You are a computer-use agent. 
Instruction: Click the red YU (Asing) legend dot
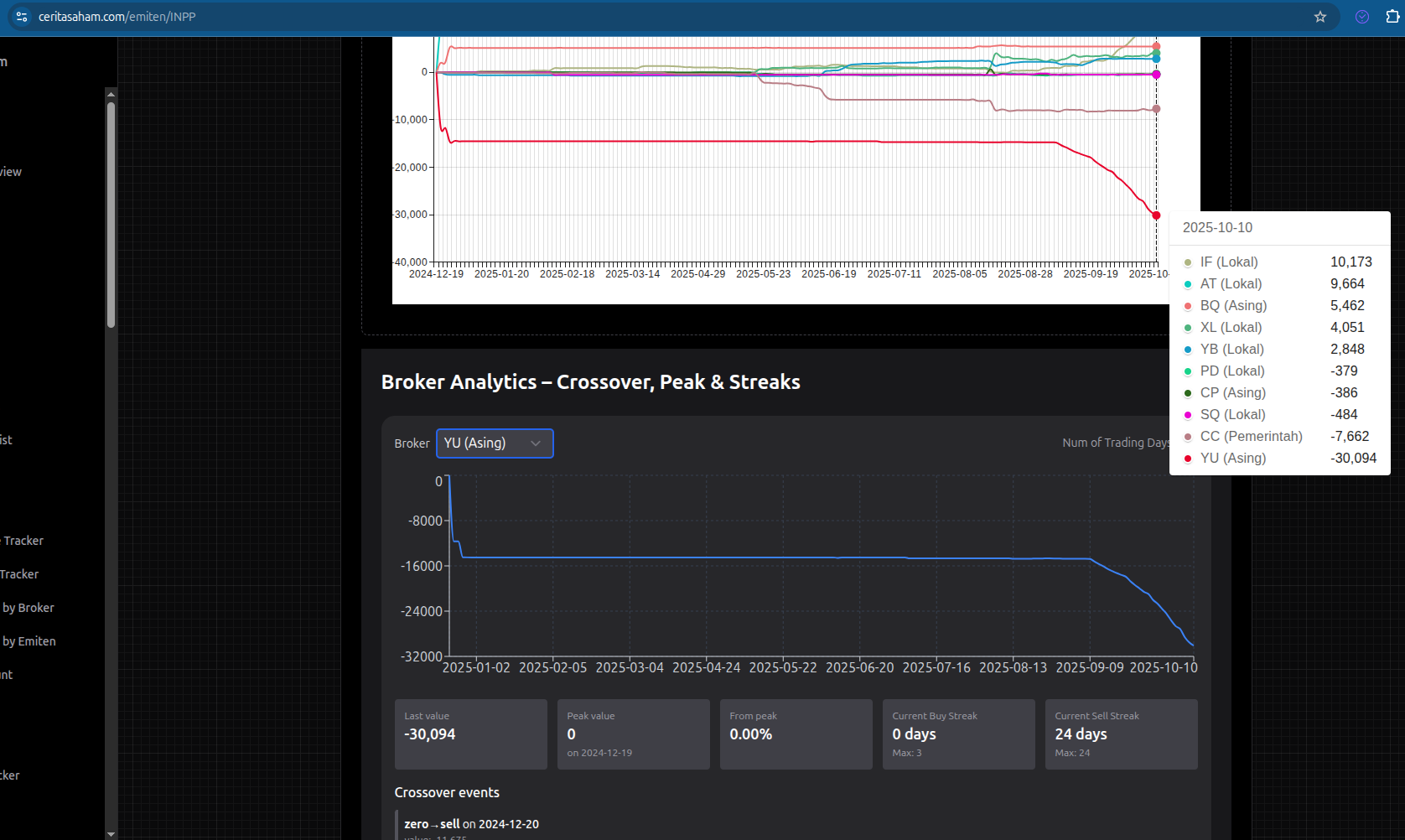click(x=1188, y=459)
